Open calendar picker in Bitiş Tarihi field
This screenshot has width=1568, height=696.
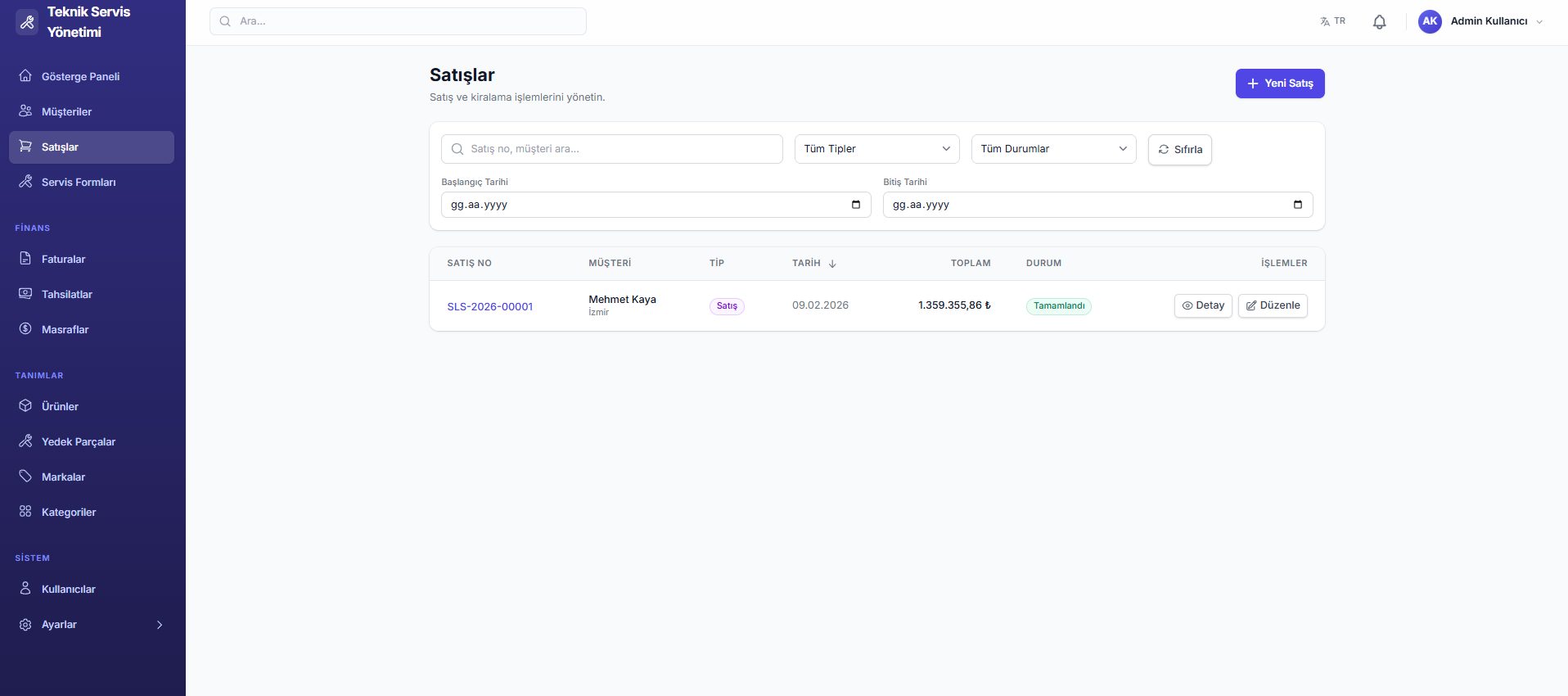click(1297, 205)
